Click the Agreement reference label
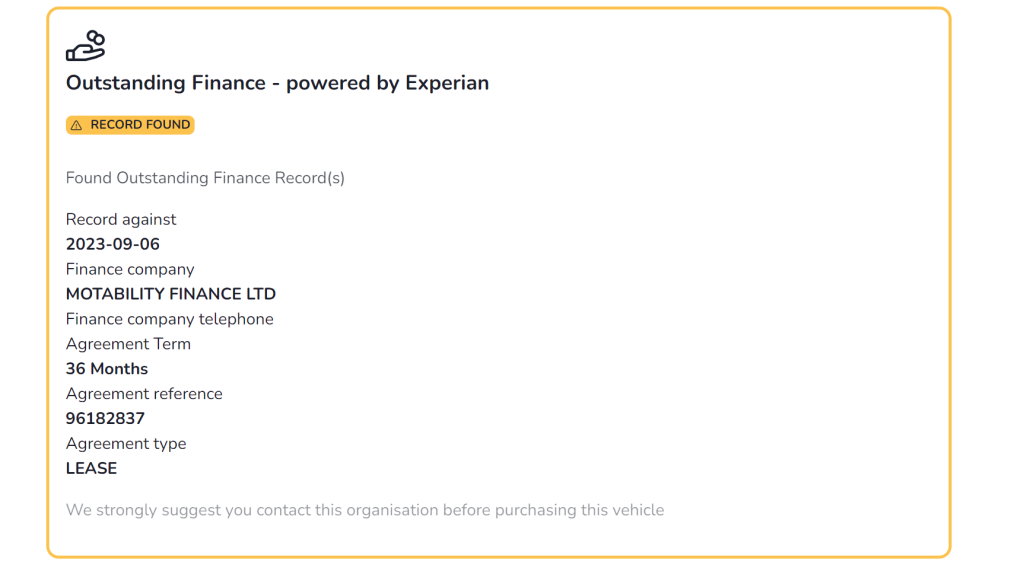Screen dimensions: 1024x561 144,394
